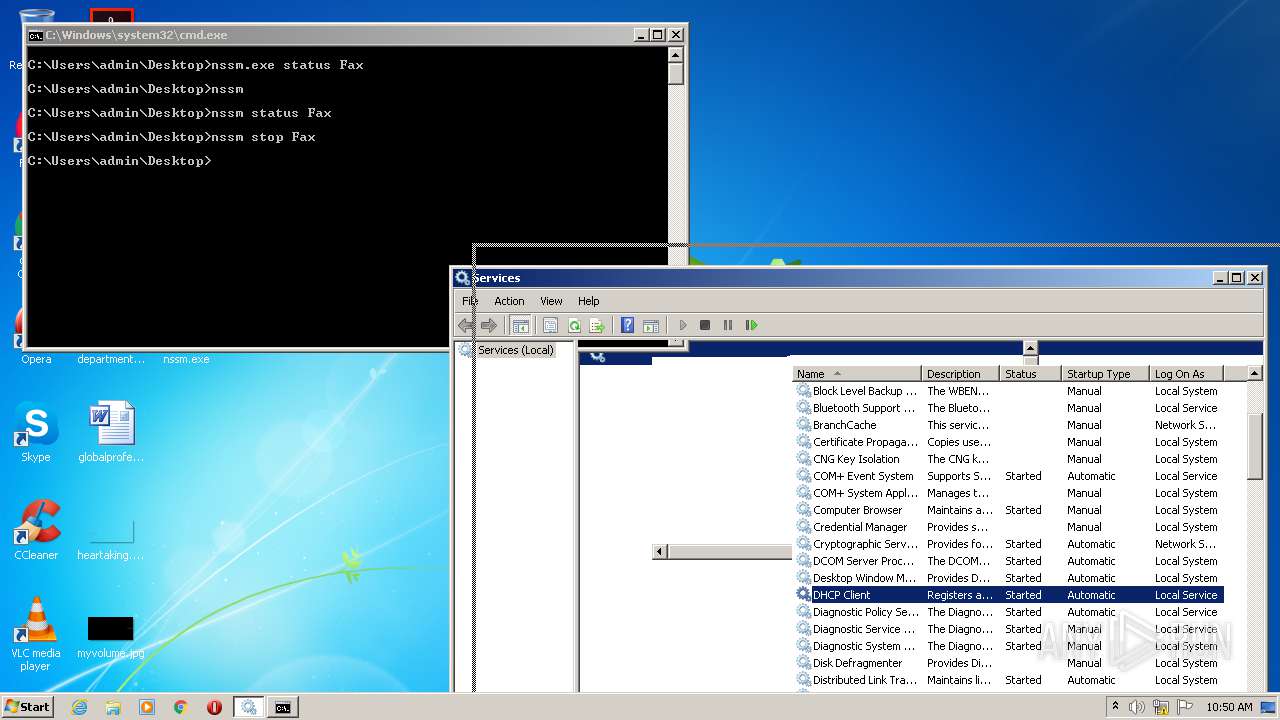The image size is (1280, 720).
Task: Click the Refresh icon in Services toolbar
Action: point(574,325)
